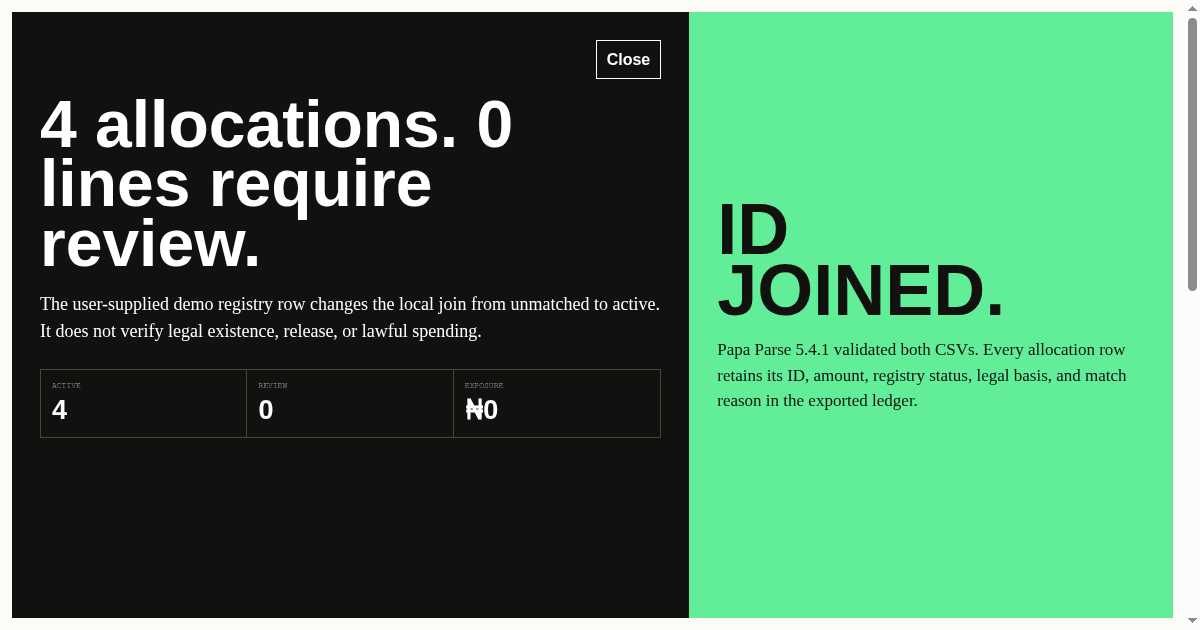
Task: Select the "4 allocations. 0 lines require review." heading
Action: [276, 184]
